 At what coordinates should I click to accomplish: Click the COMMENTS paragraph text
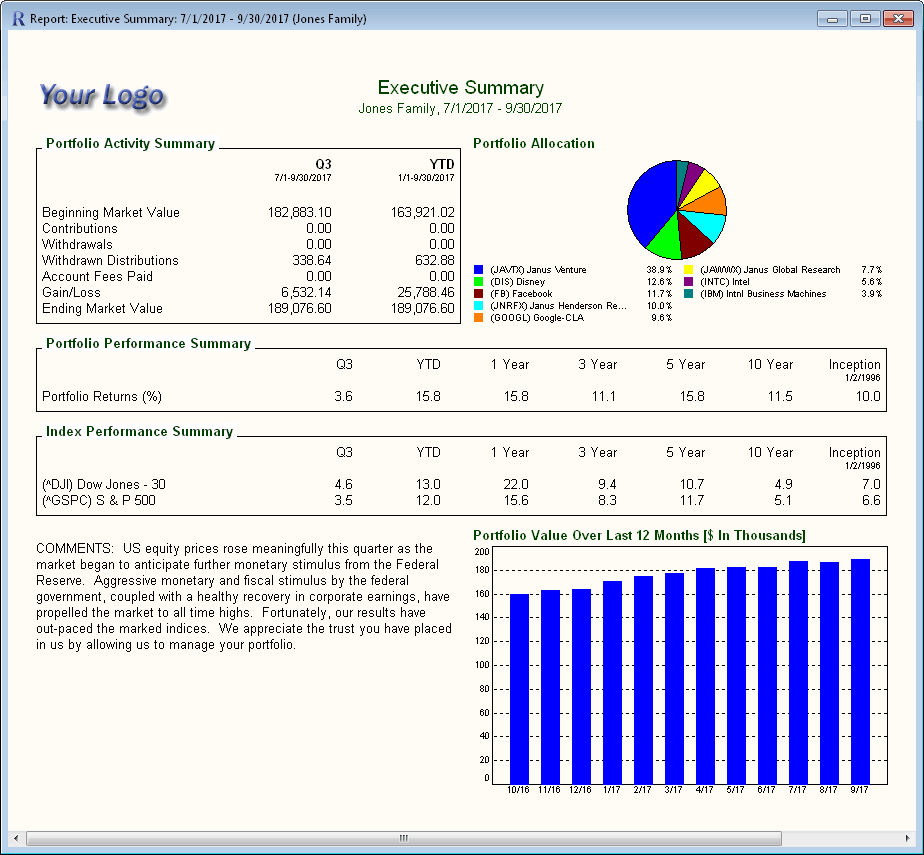[243, 596]
